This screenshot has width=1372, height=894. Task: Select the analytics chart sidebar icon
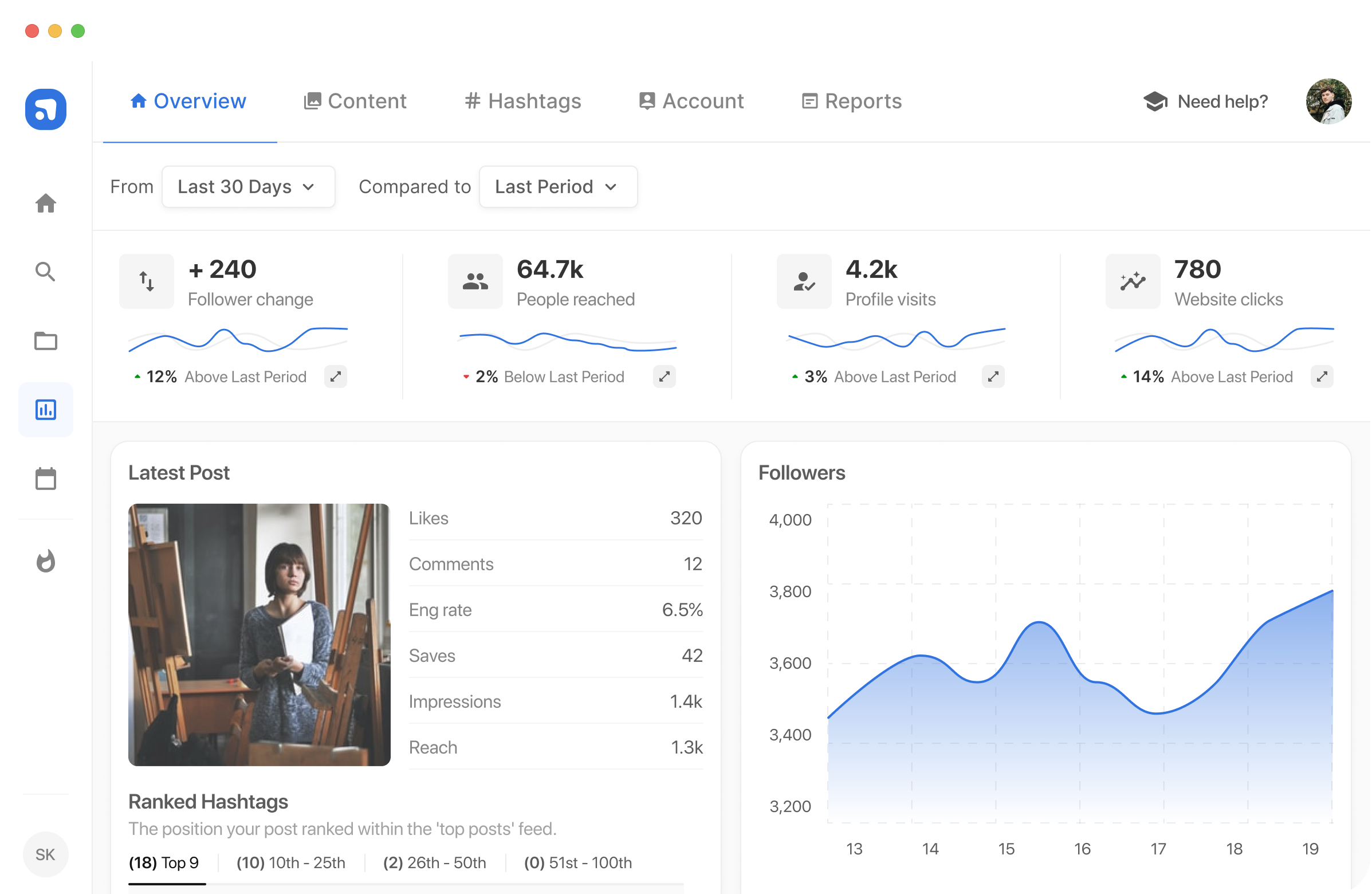click(45, 410)
